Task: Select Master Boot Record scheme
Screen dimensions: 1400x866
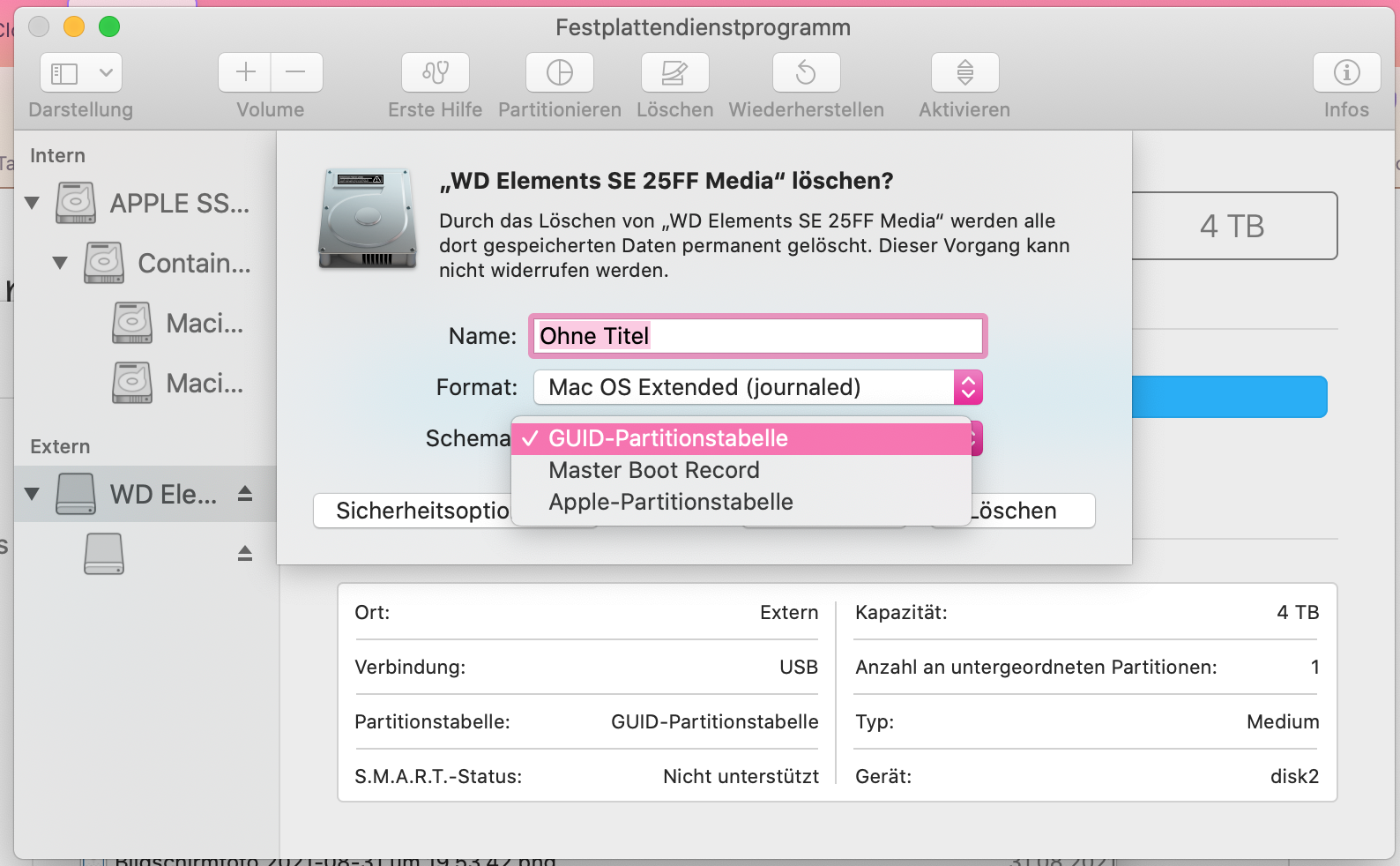Action: pos(654,470)
